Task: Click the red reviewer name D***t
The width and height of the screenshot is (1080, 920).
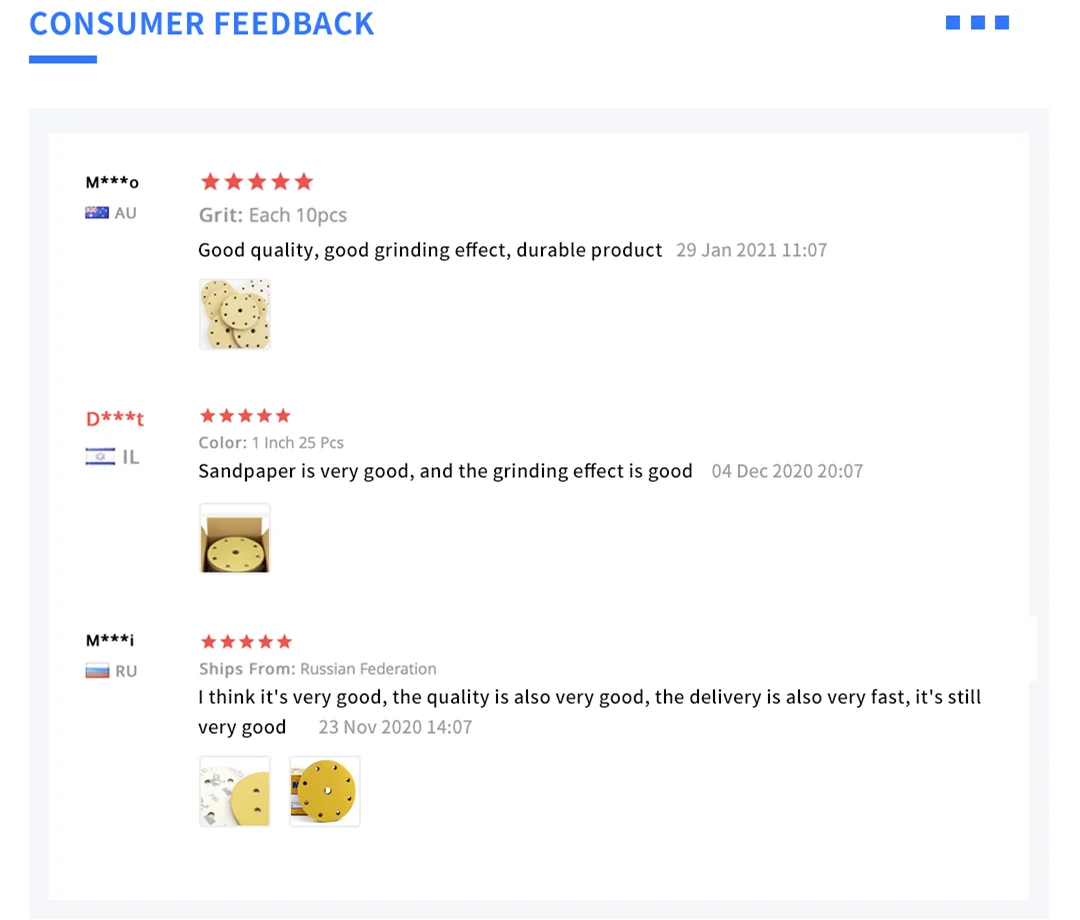Action: pyautogui.click(x=115, y=418)
